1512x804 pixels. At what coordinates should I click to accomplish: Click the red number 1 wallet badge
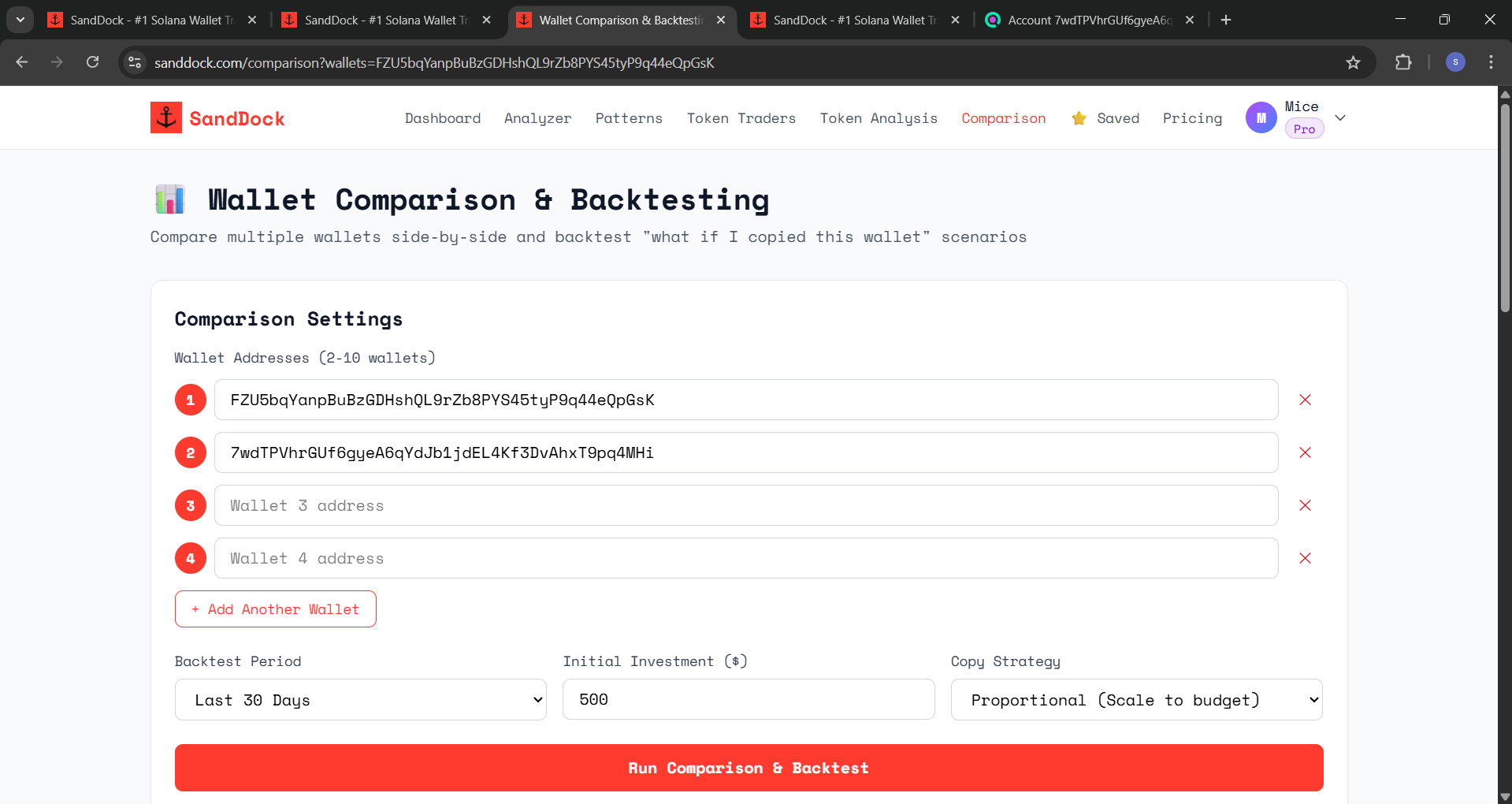190,400
